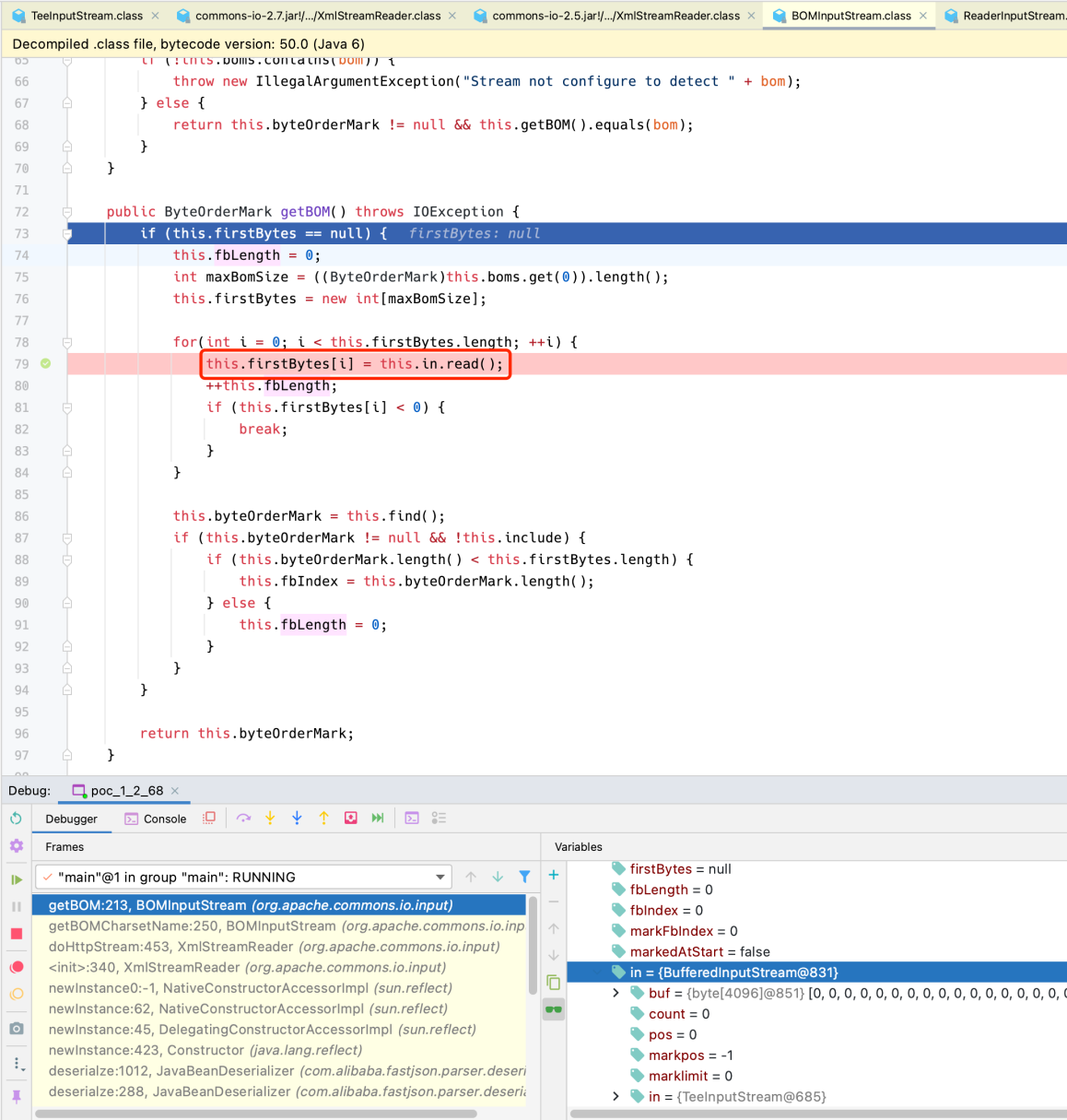This screenshot has height=1120, width=1067.
Task: Select variable firstBytes = null
Action: click(x=816, y=868)
